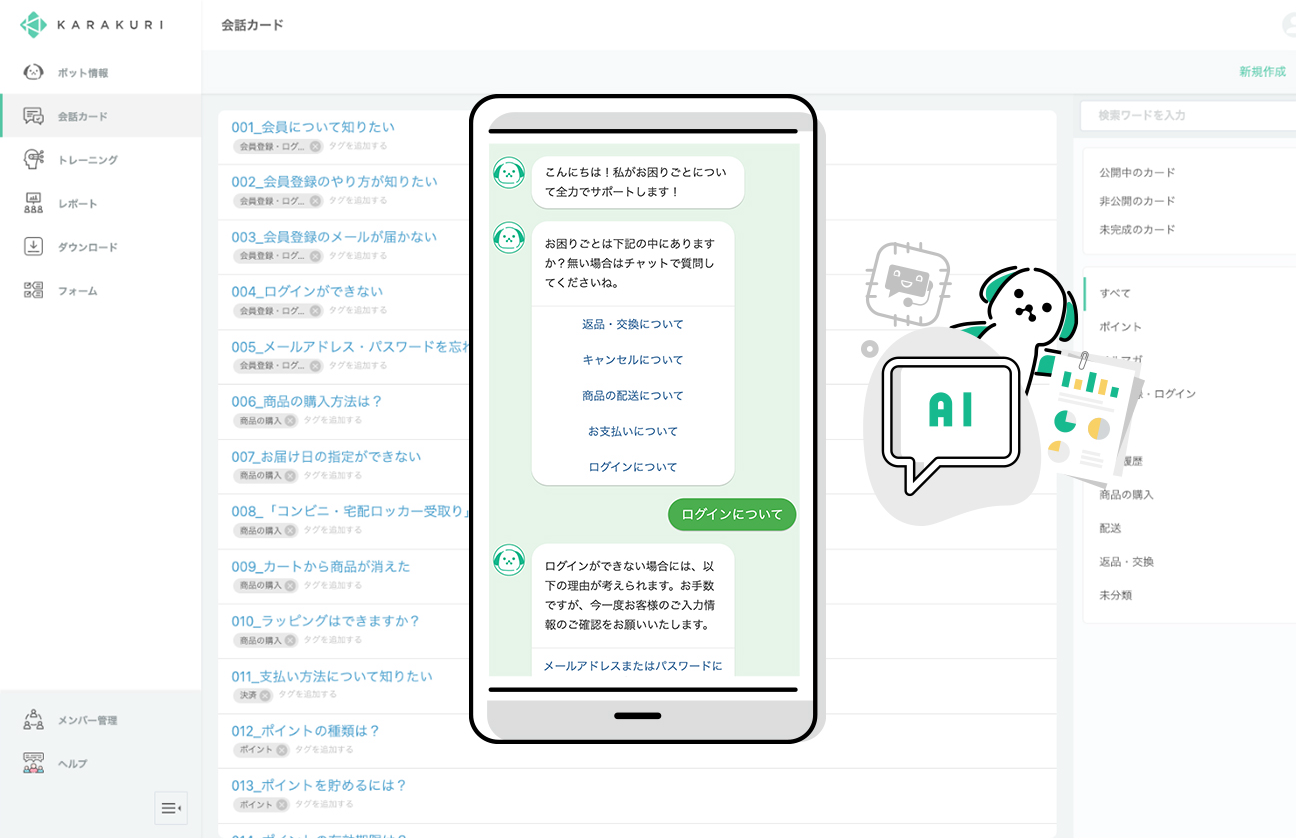
Task: Open the ヘルプ icon in sidebar
Action: [33, 764]
